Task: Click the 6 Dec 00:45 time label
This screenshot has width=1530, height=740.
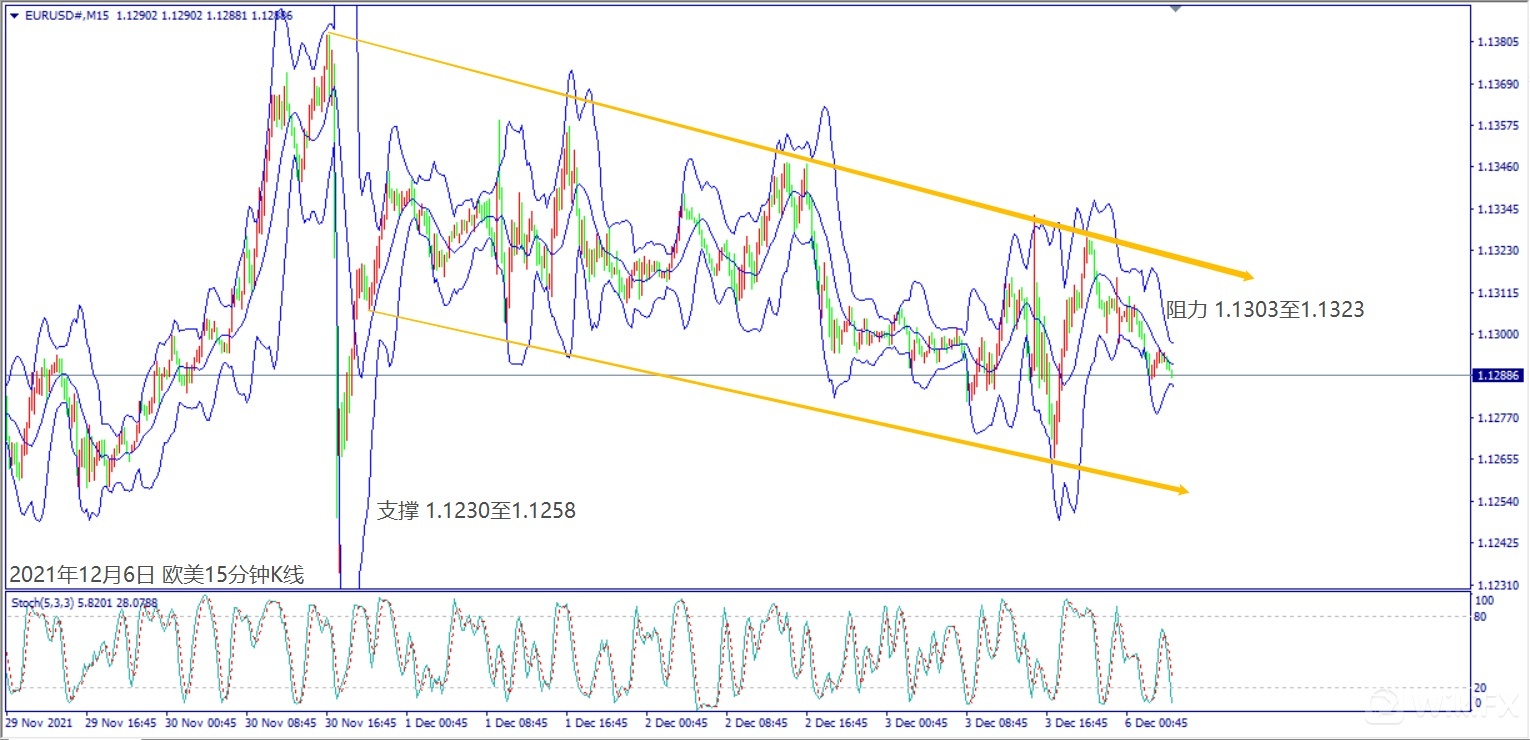Action: (x=1155, y=721)
